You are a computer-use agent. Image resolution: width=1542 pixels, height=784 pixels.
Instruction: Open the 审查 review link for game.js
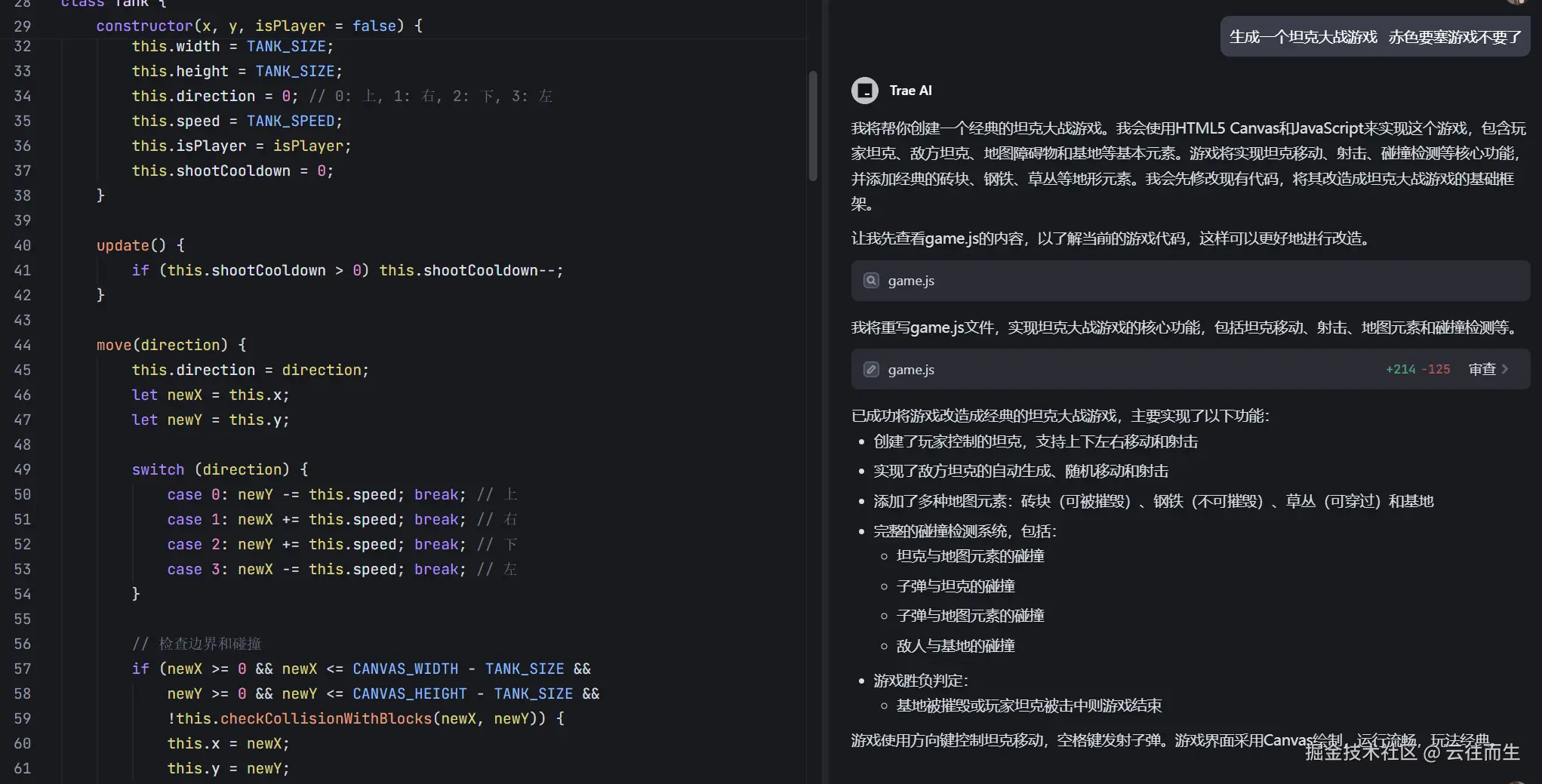pos(1482,370)
